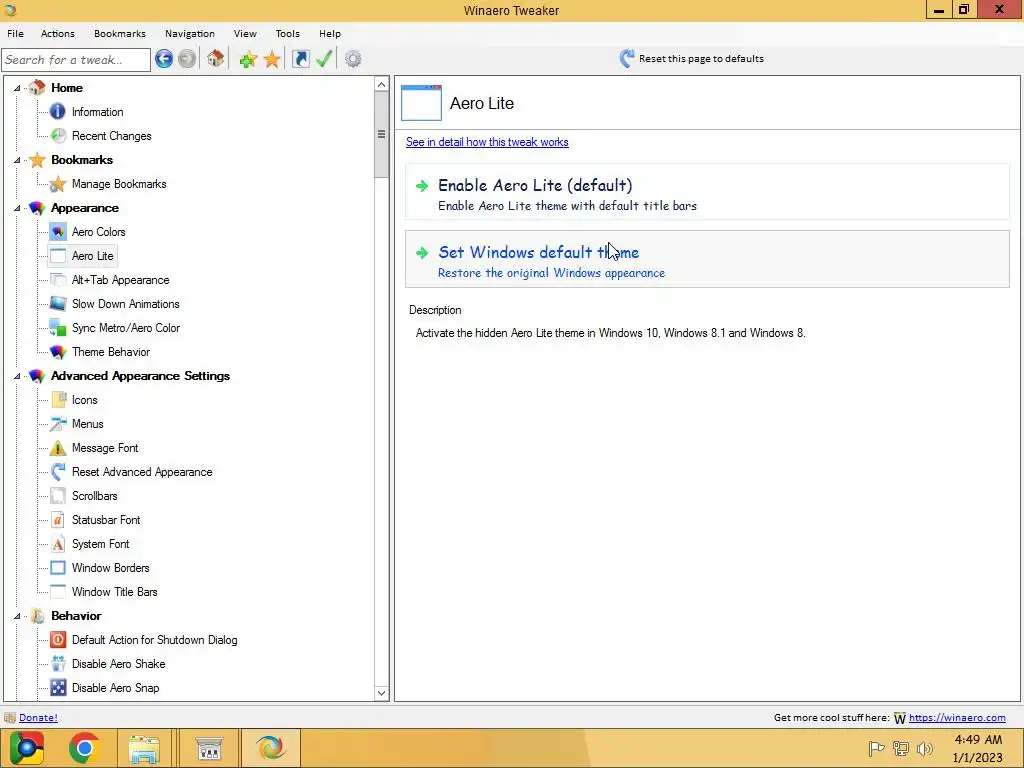Image resolution: width=1024 pixels, height=768 pixels.
Task: Open settings gear in toolbar
Action: [x=353, y=59]
